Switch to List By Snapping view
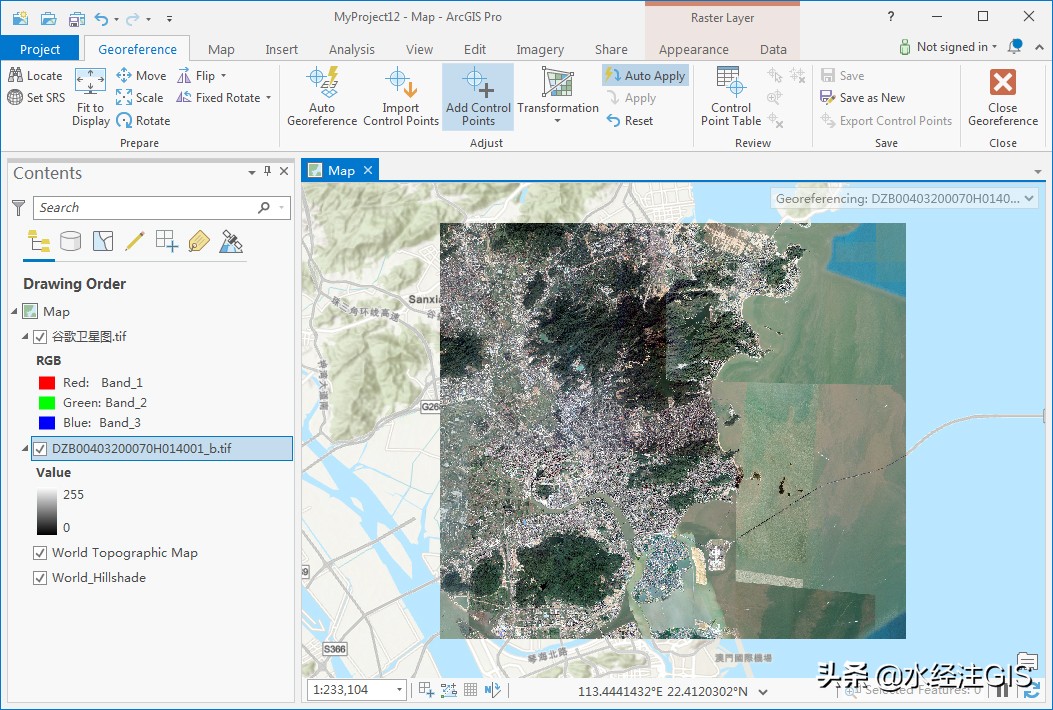Screen dimensions: 1053x710 pyautogui.click(x=167, y=241)
